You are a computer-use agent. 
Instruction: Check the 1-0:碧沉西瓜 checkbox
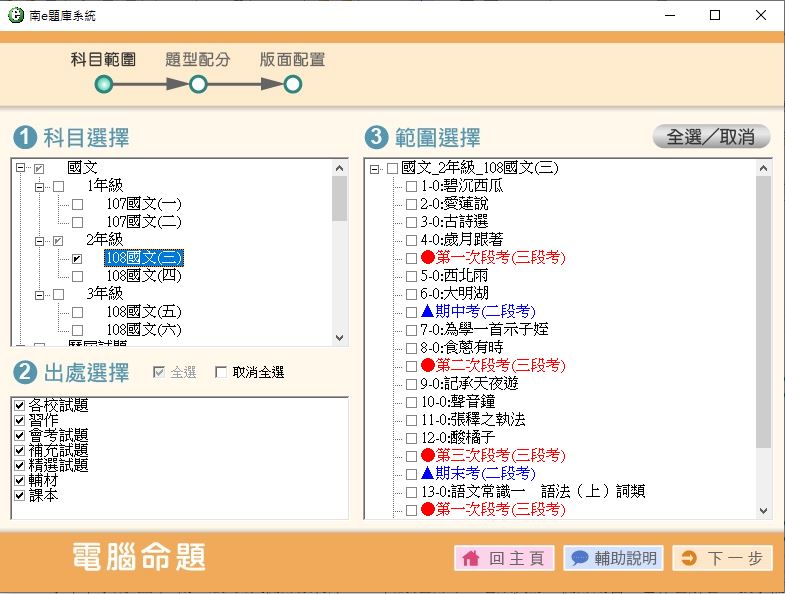tap(411, 186)
